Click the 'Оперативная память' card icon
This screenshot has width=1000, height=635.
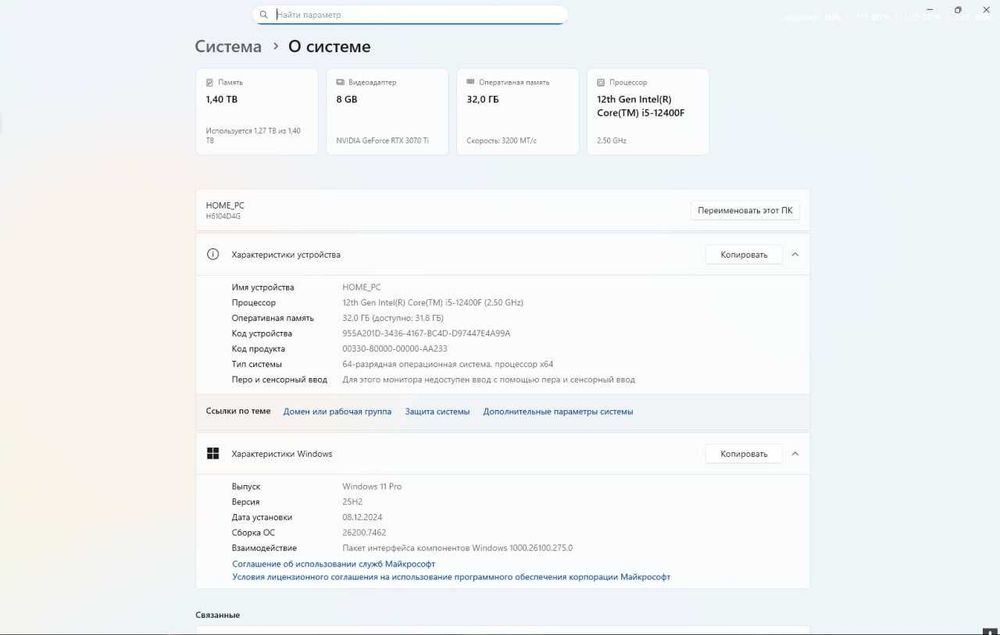coord(470,82)
